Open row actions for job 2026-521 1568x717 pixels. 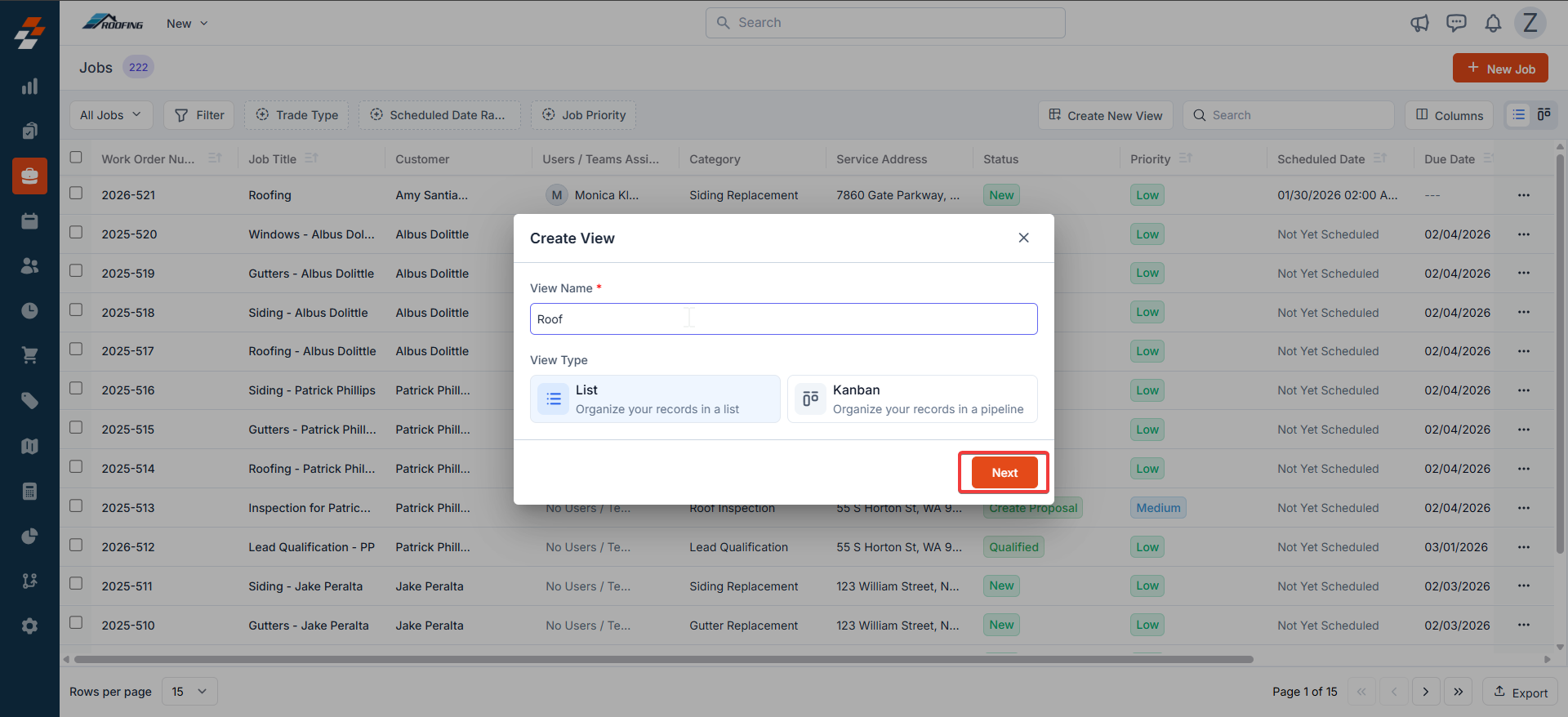(x=1524, y=195)
